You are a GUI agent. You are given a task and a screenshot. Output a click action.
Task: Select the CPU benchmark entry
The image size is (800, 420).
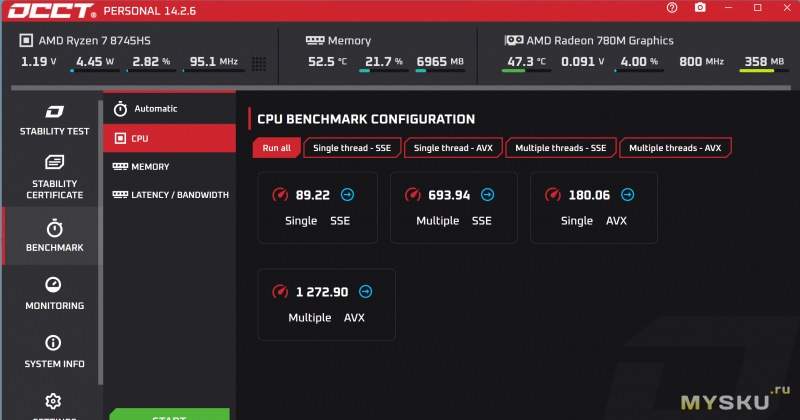(169, 138)
